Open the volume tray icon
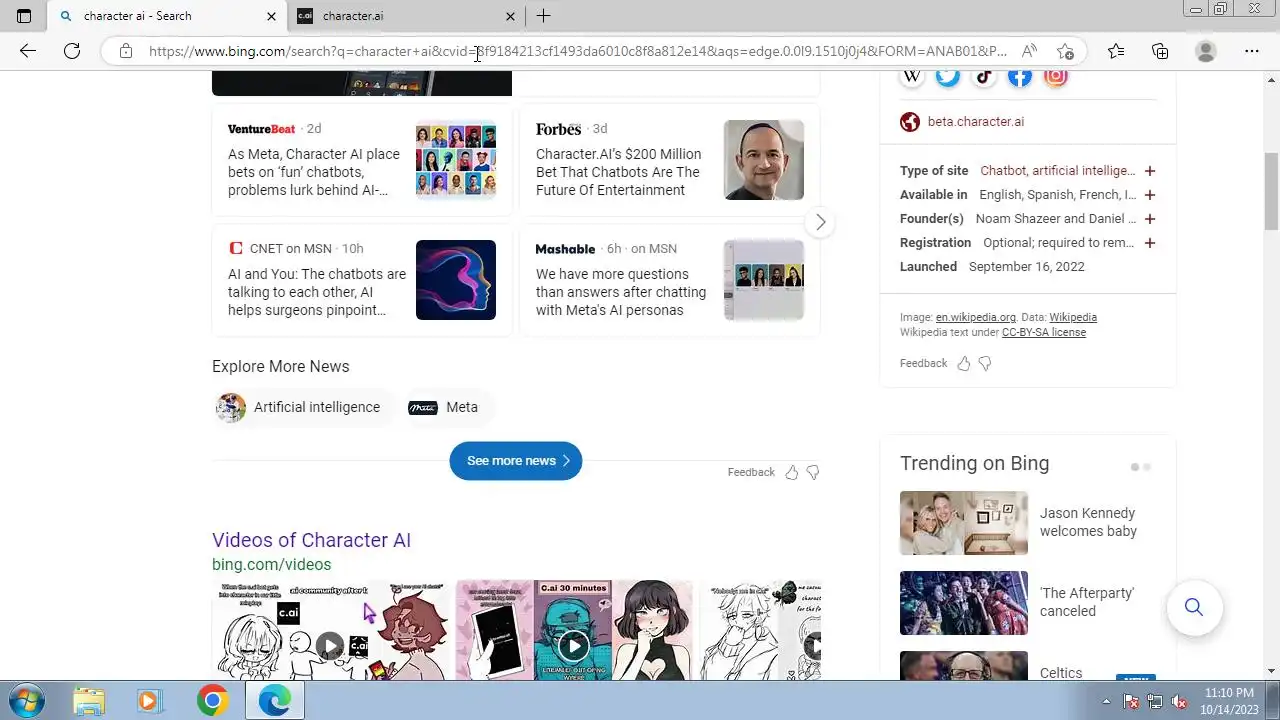This screenshot has width=1280, height=720. [1179, 702]
